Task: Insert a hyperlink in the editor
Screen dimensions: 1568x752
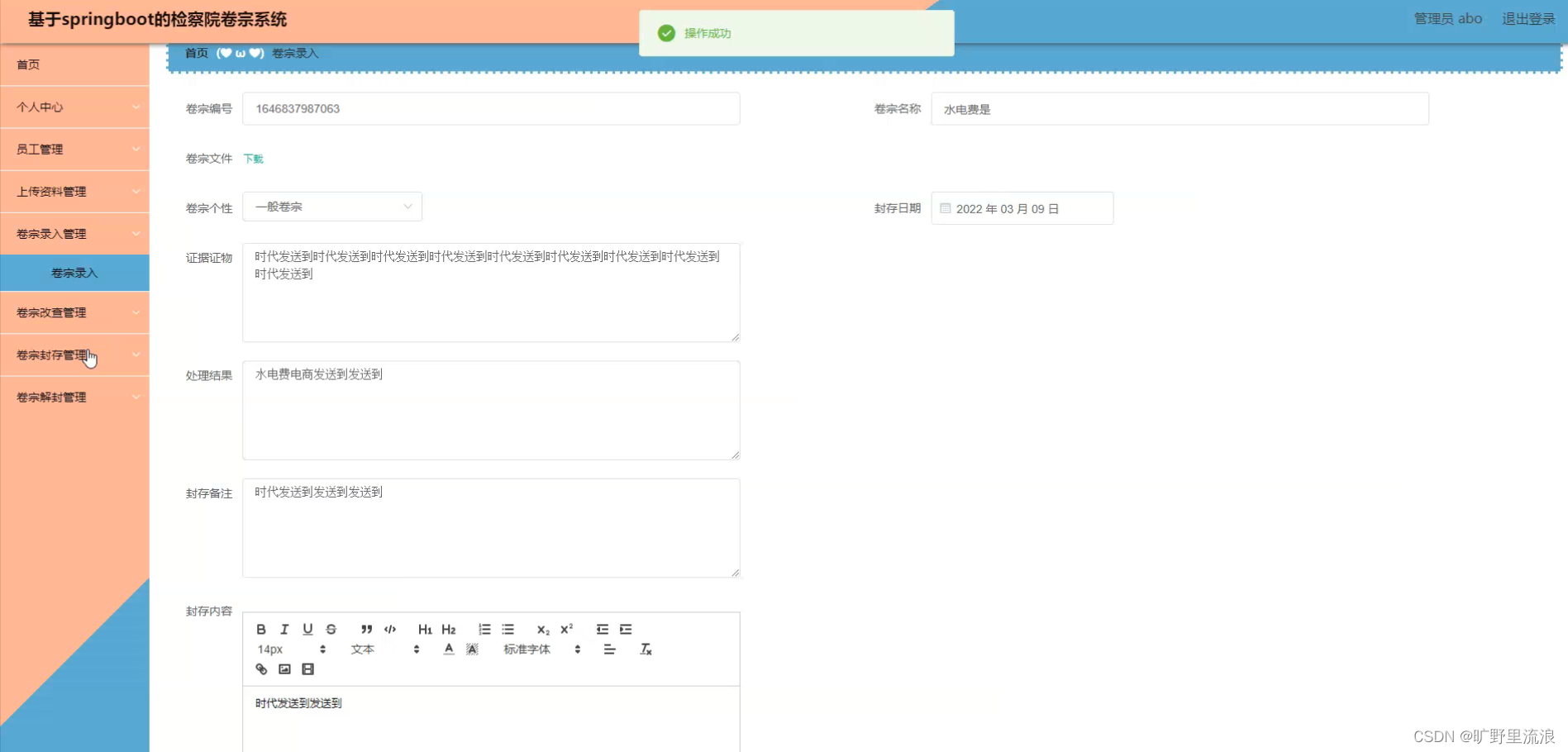Action: pos(261,669)
